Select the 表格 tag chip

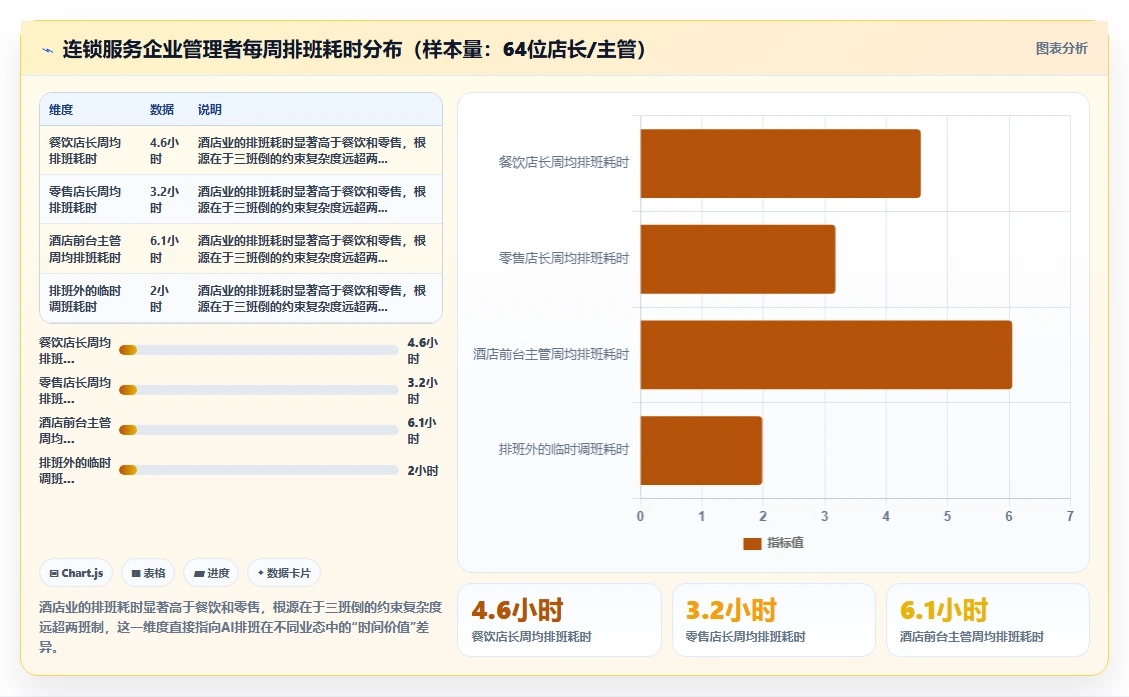tap(148, 573)
